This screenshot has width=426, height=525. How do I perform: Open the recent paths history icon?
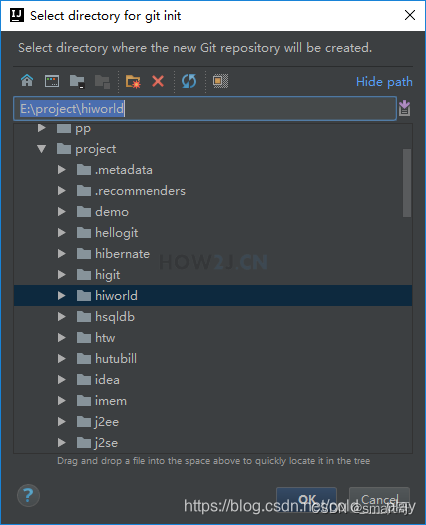(x=405, y=108)
